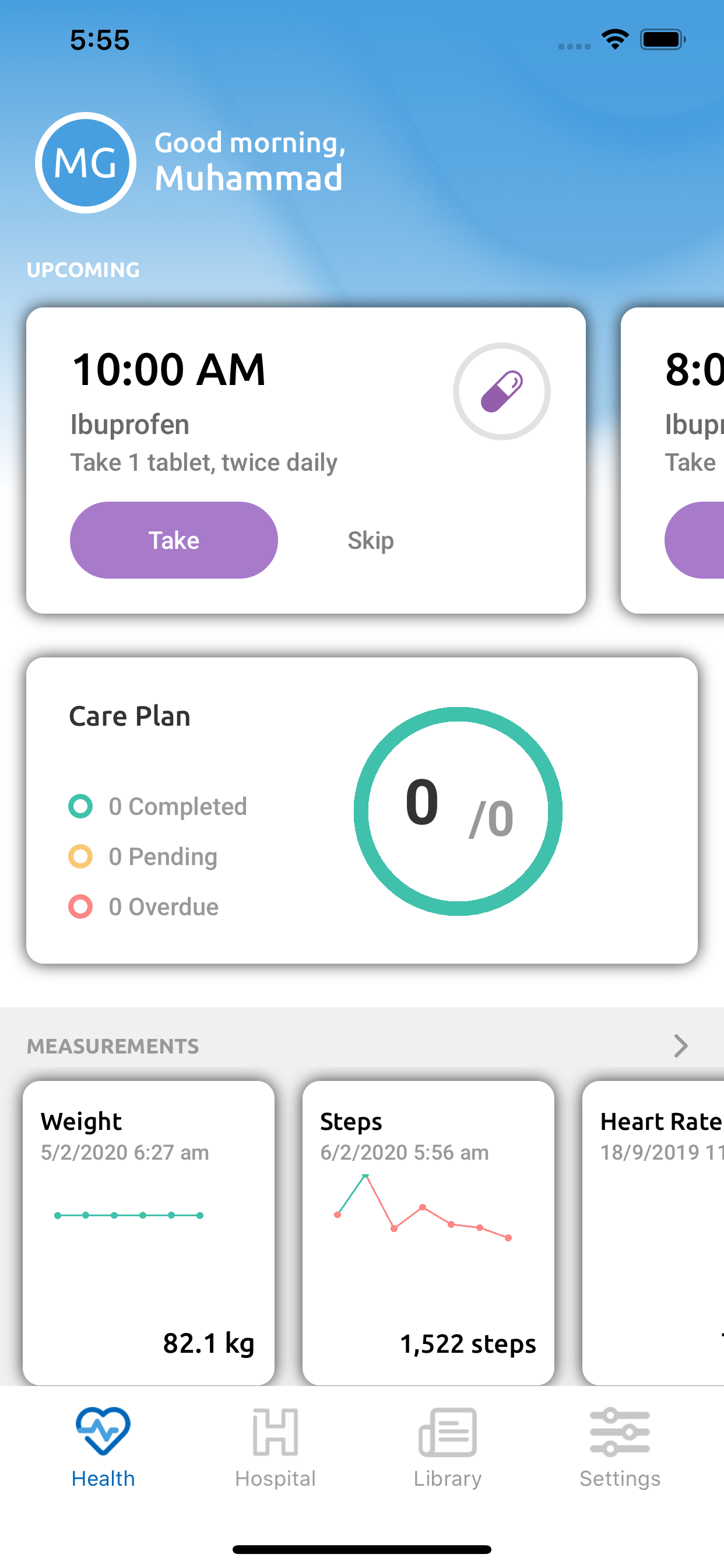Tap the Wi-Fi status icon
Image resolution: width=724 pixels, height=1568 pixels.
click(x=615, y=40)
